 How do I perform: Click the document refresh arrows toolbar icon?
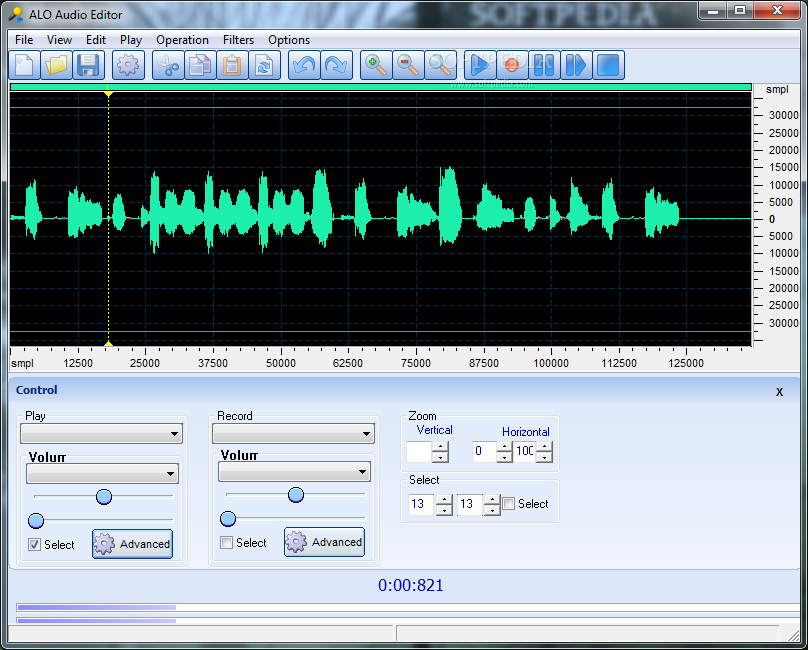coord(264,65)
